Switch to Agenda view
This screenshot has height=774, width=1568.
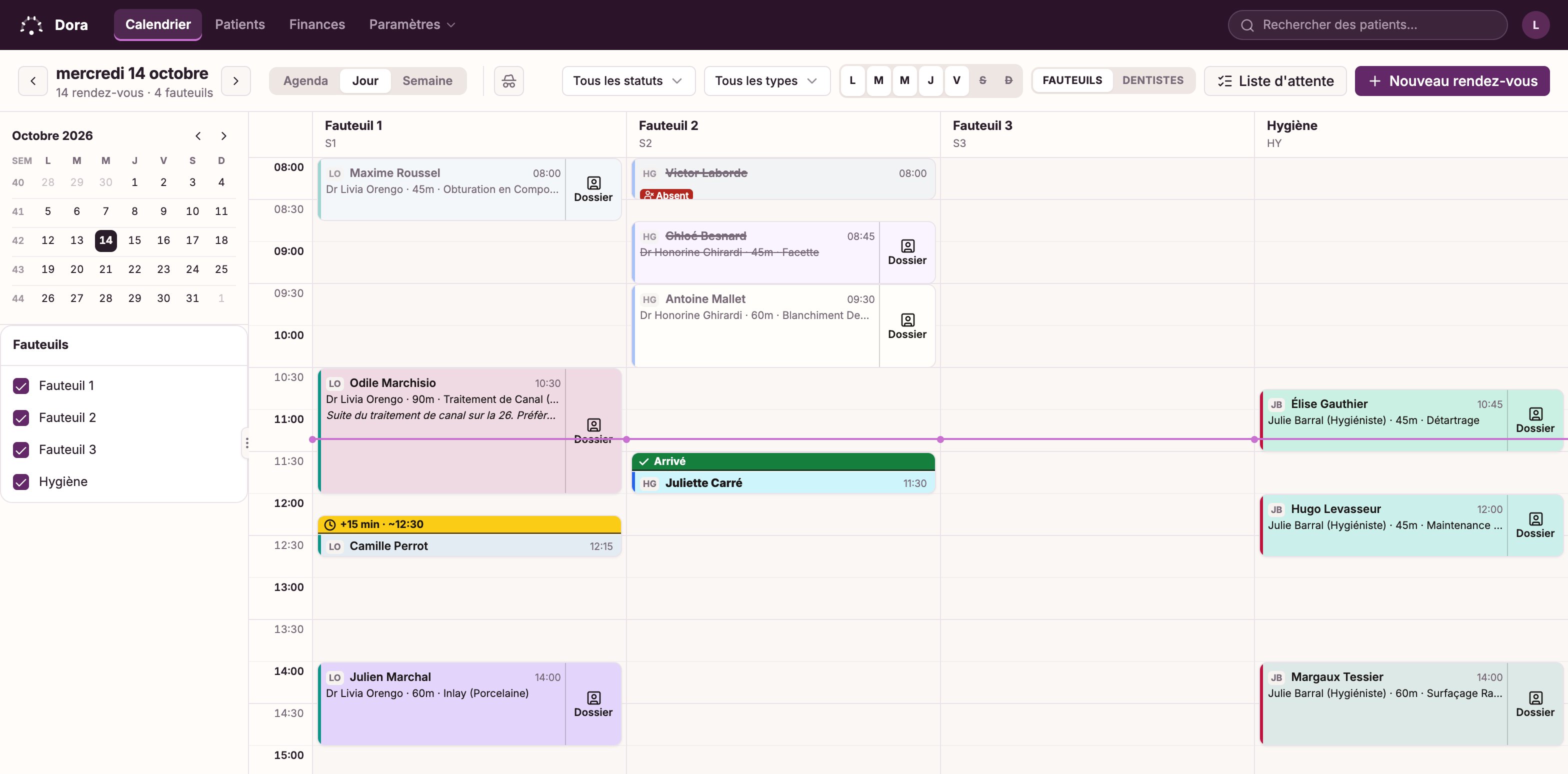305,81
